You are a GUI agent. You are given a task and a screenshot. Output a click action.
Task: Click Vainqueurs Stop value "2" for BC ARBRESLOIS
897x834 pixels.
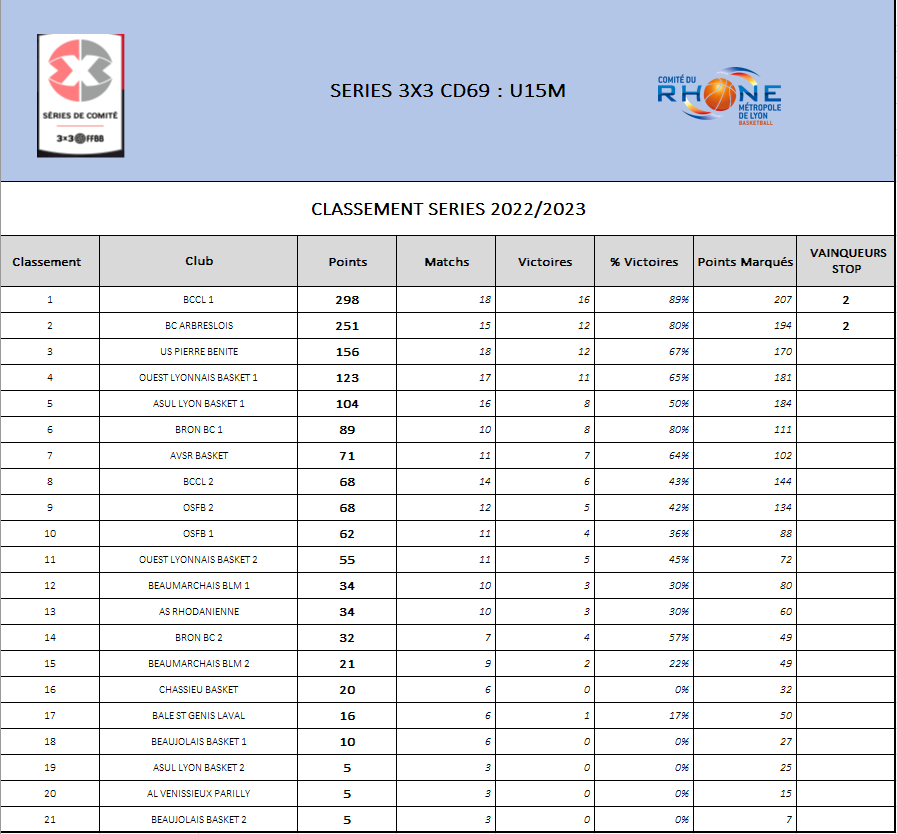point(846,326)
